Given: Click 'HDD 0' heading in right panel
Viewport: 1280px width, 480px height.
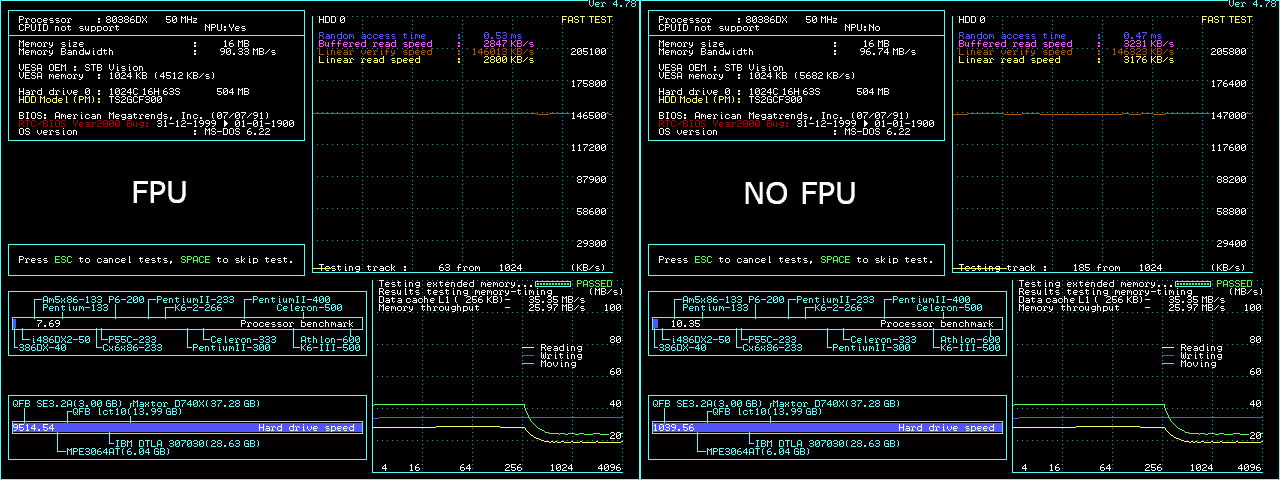Looking at the screenshot, I should (x=972, y=20).
